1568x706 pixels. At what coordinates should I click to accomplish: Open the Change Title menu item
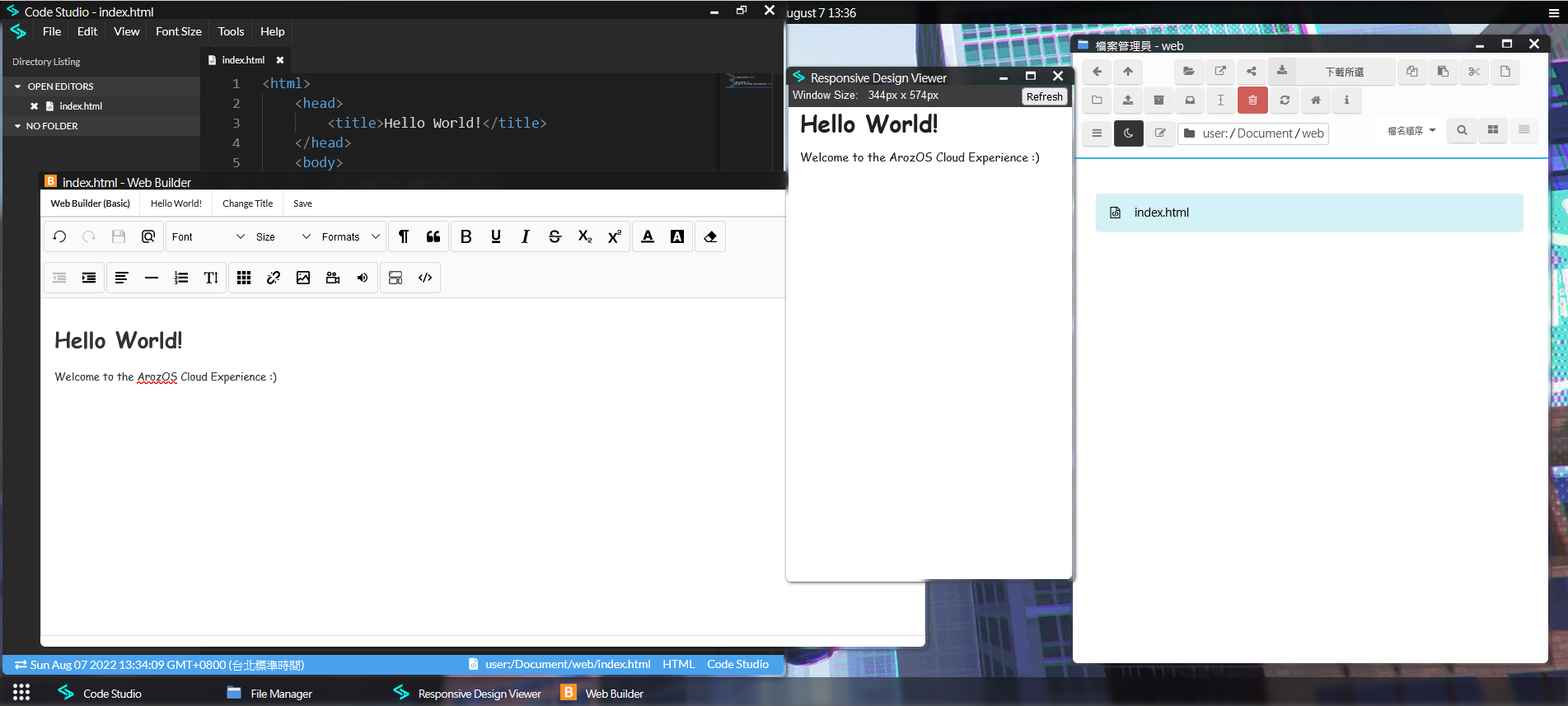[x=247, y=203]
